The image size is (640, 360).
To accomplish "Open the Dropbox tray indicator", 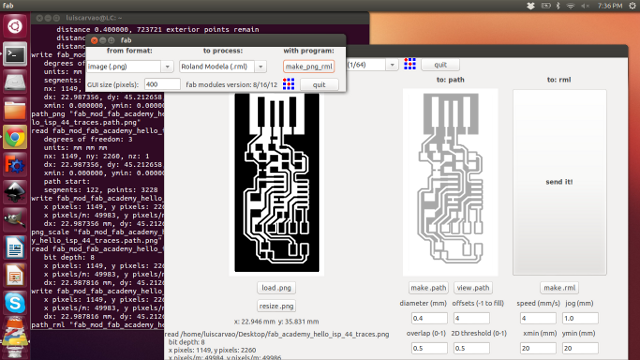I will [x=530, y=6].
